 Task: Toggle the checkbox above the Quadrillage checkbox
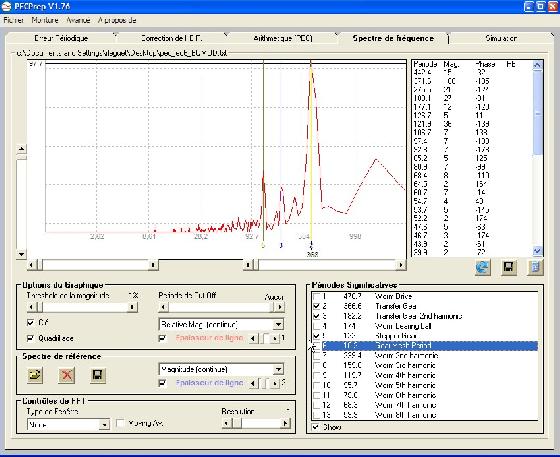click(x=31, y=323)
